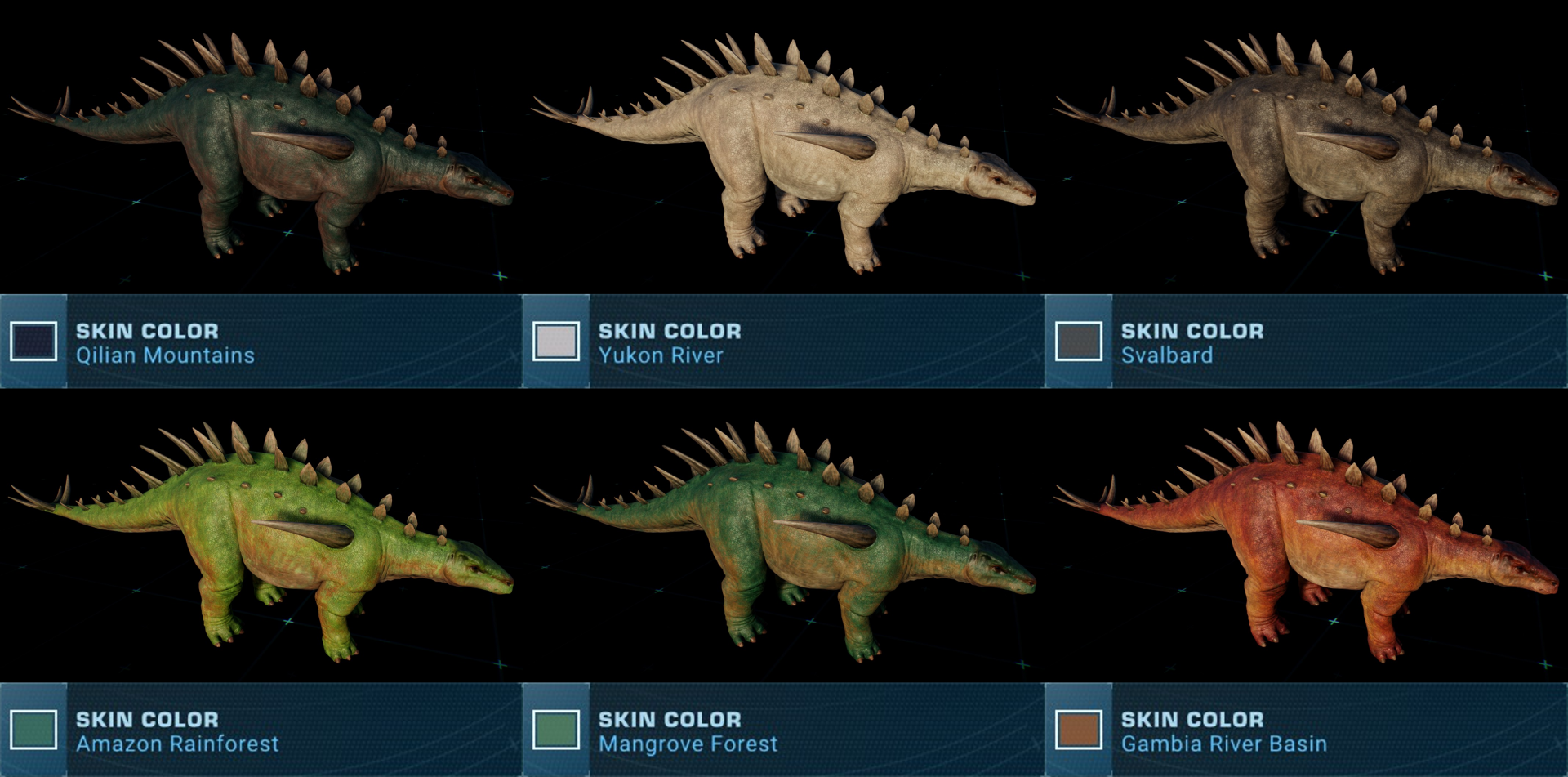
Task: Click the orange-red Gambia River Basin dinosaur
Action: (1307, 539)
